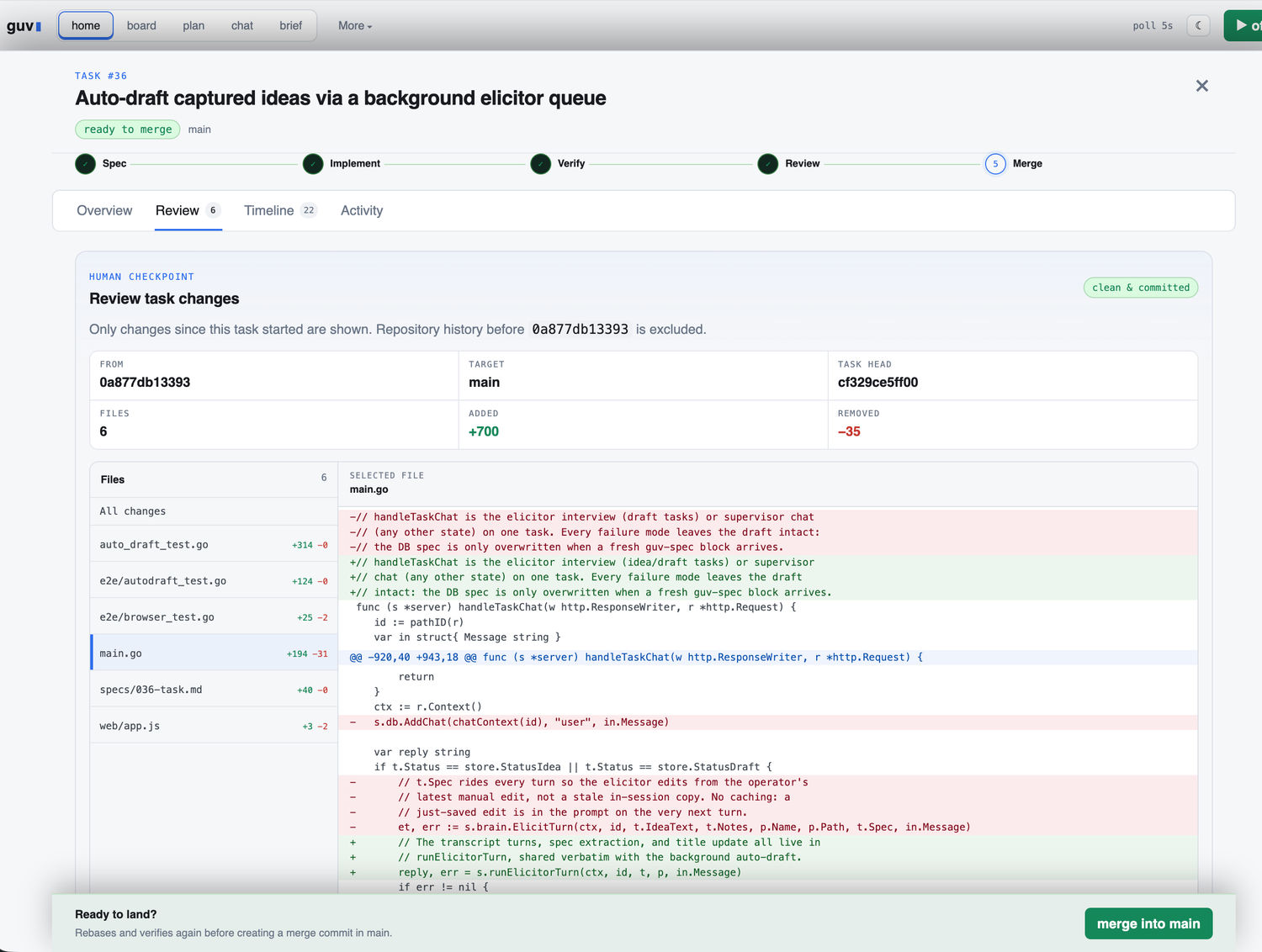Click the ready to merge status badge
This screenshot has width=1262, height=952.
pyautogui.click(x=128, y=130)
